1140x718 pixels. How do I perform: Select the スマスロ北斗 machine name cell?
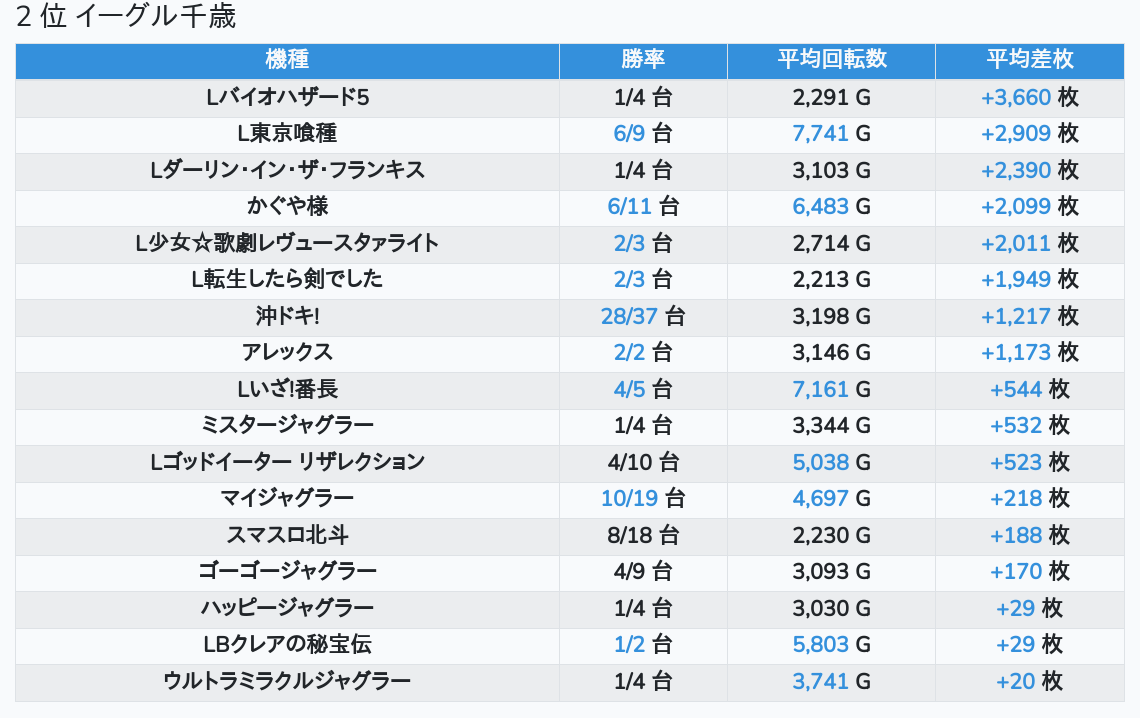pos(287,535)
